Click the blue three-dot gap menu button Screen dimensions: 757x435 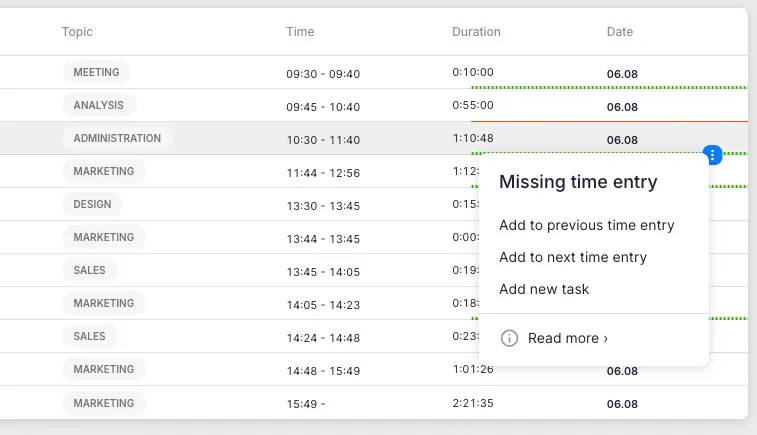coord(712,154)
